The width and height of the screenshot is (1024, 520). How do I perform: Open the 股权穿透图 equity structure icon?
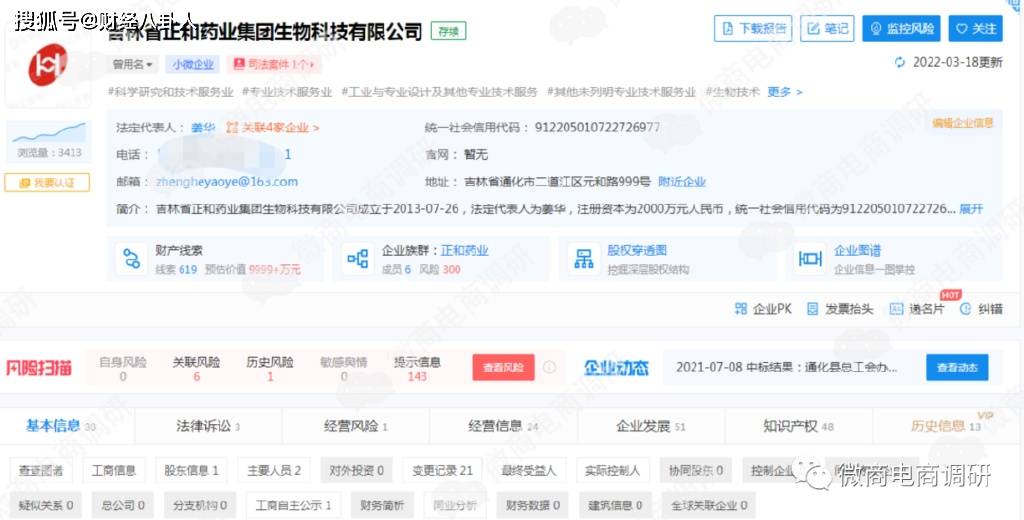584,259
